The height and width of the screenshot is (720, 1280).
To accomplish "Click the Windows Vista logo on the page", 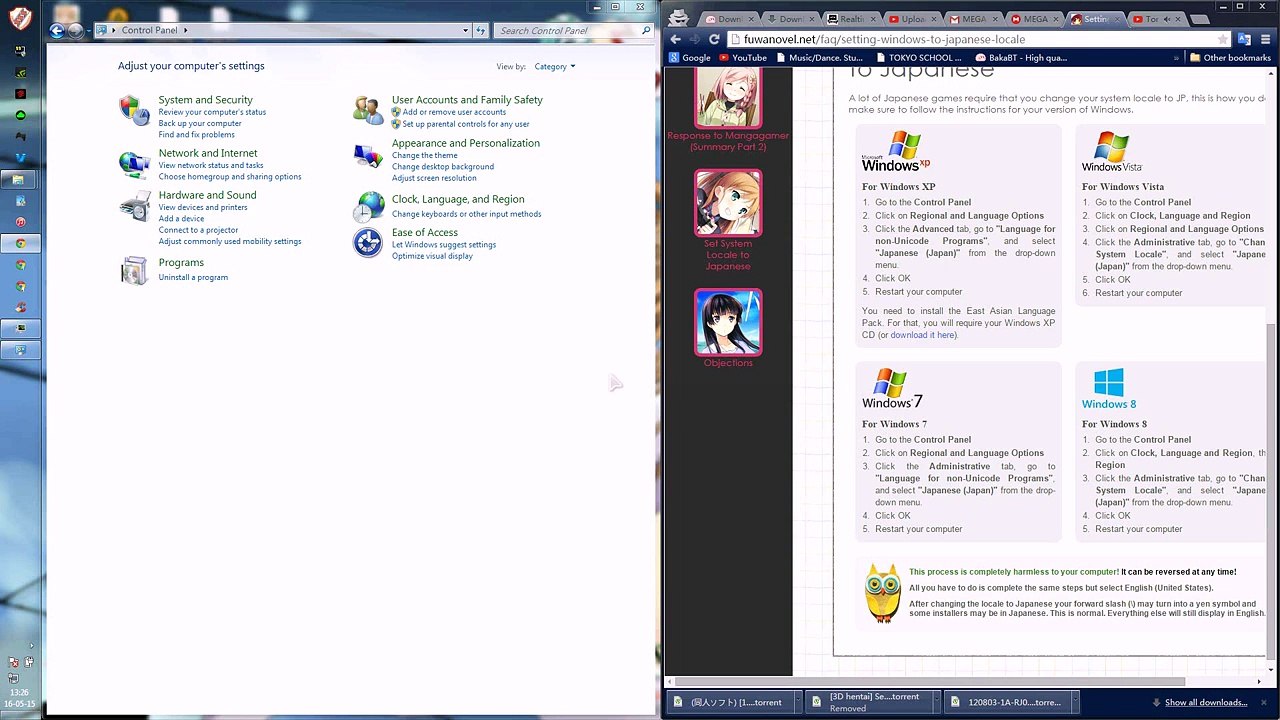I will pos(1111,152).
